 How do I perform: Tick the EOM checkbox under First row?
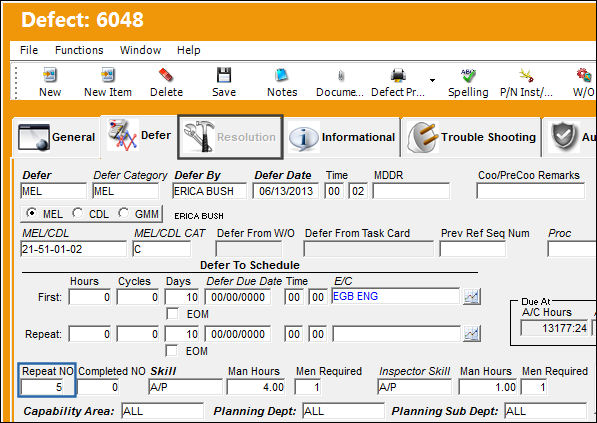point(172,314)
